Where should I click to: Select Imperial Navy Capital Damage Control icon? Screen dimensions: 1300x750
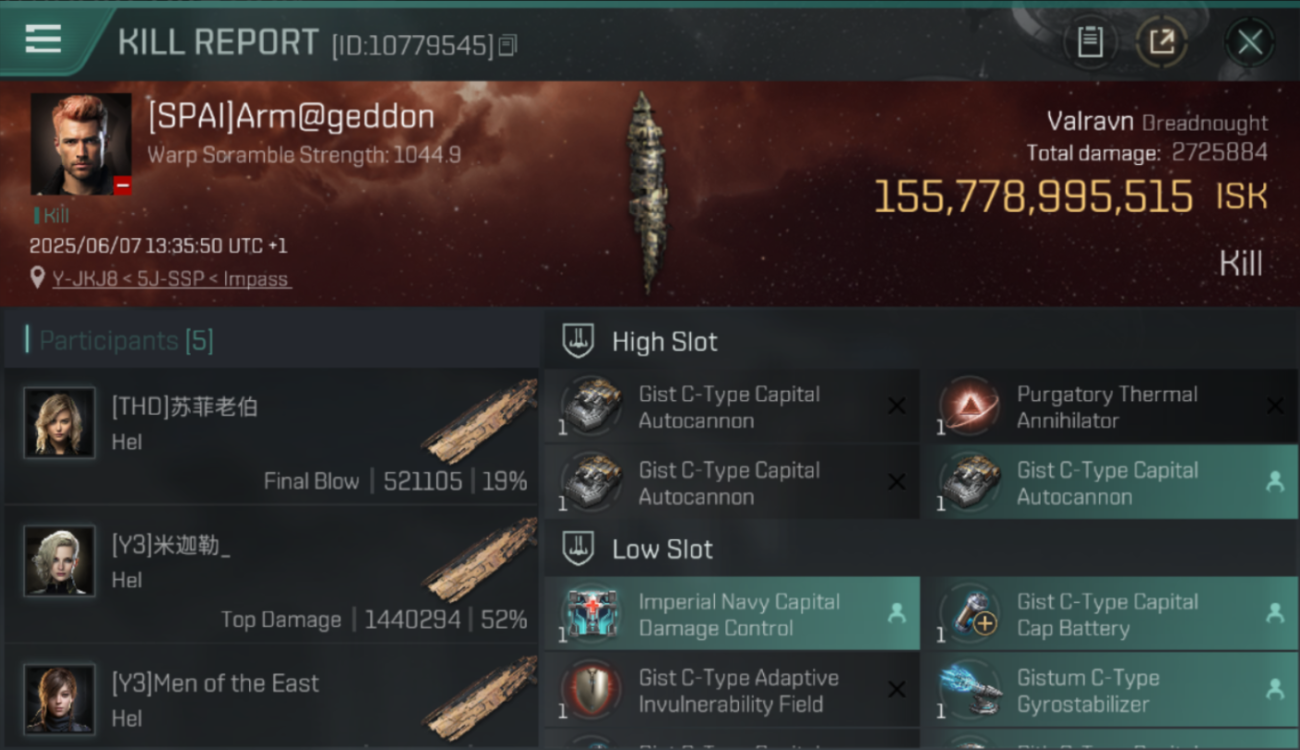[592, 615]
